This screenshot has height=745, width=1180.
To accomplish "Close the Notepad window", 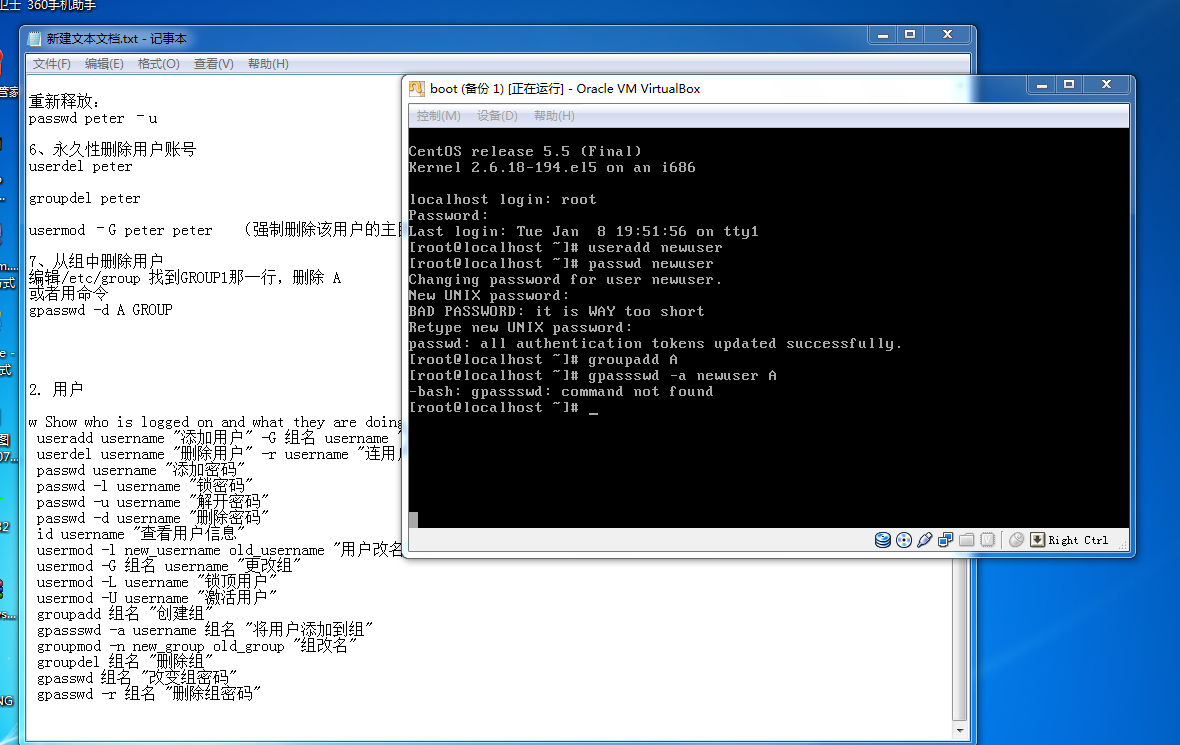I will click(x=947, y=35).
